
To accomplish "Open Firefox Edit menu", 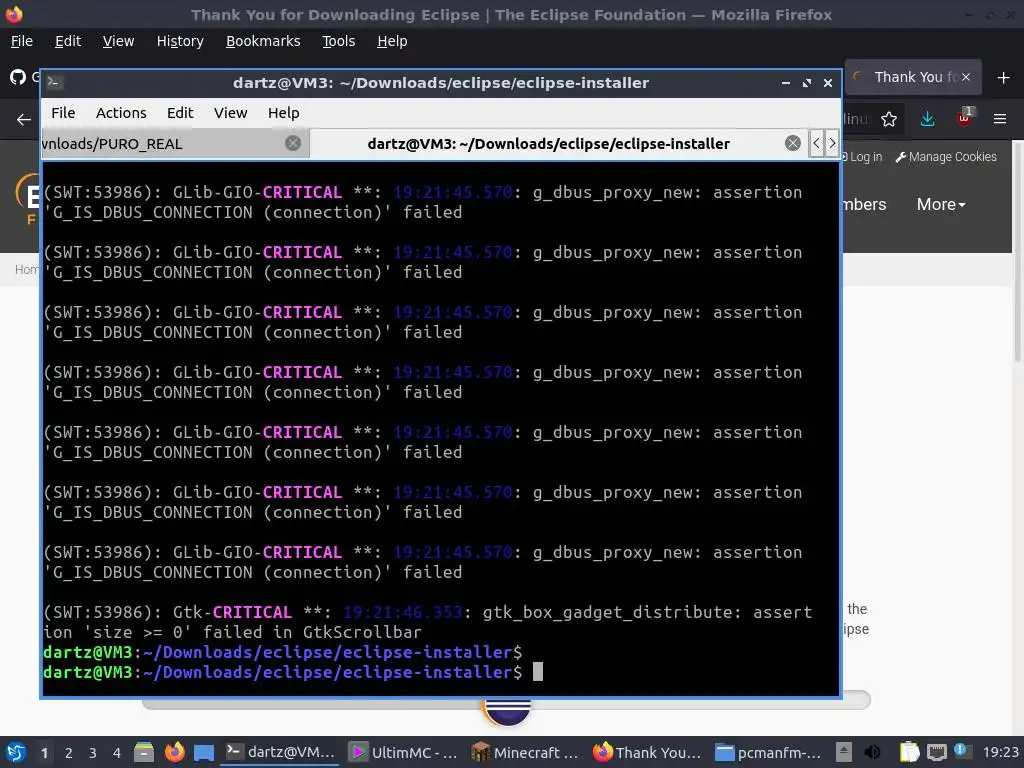I will [68, 41].
